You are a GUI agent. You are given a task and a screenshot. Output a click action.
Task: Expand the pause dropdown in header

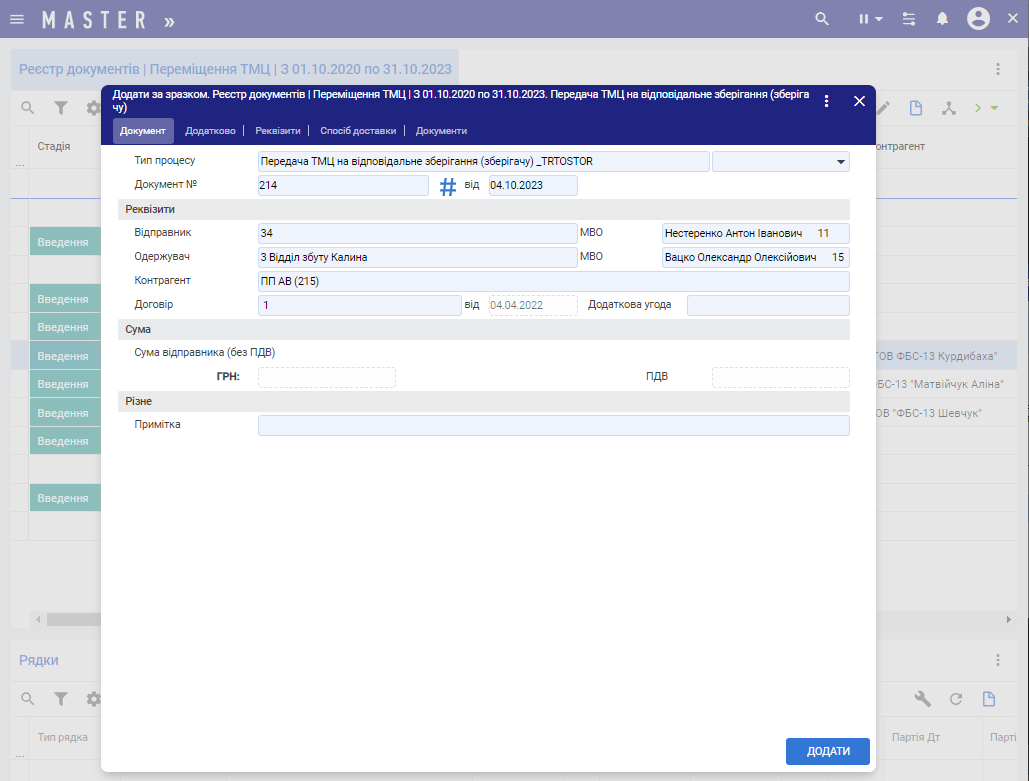(870, 19)
